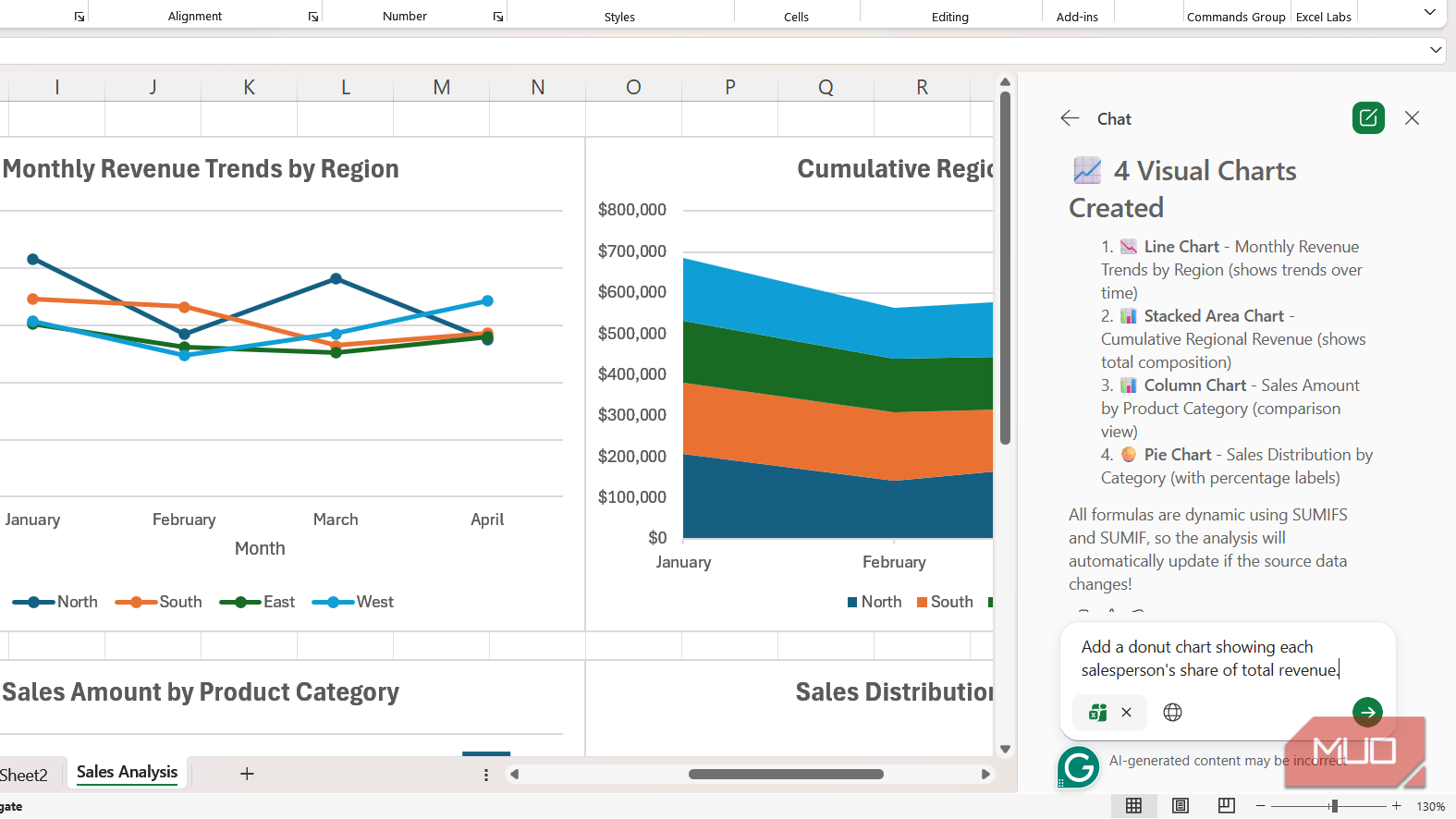Select column K header
Image resolution: width=1456 pixels, height=819 pixels.
click(x=250, y=87)
